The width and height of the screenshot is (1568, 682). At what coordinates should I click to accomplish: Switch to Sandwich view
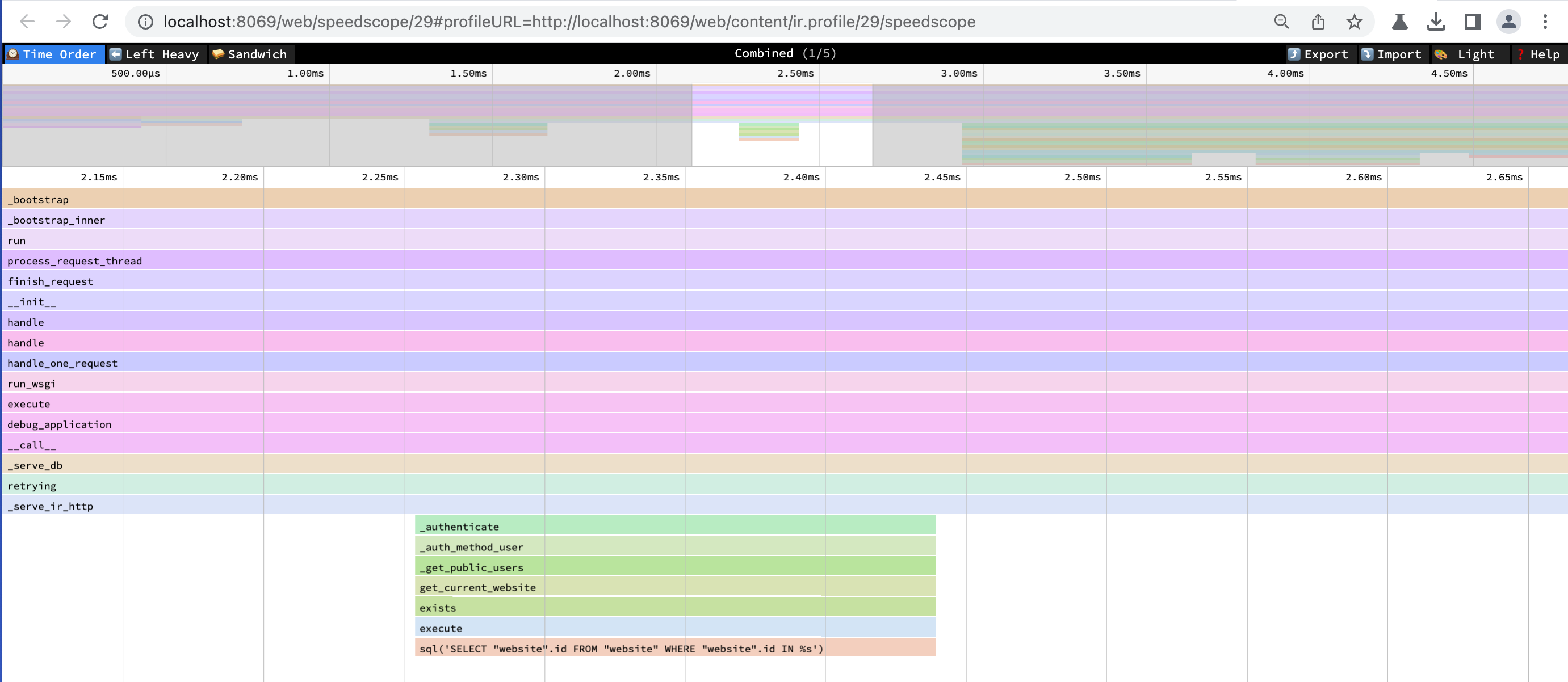coord(250,54)
